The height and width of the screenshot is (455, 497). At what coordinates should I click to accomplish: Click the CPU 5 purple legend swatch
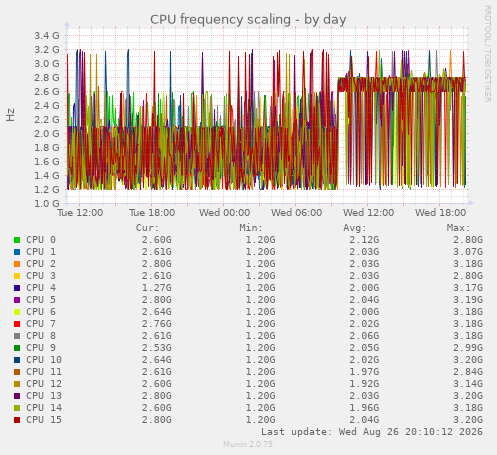tap(17, 300)
